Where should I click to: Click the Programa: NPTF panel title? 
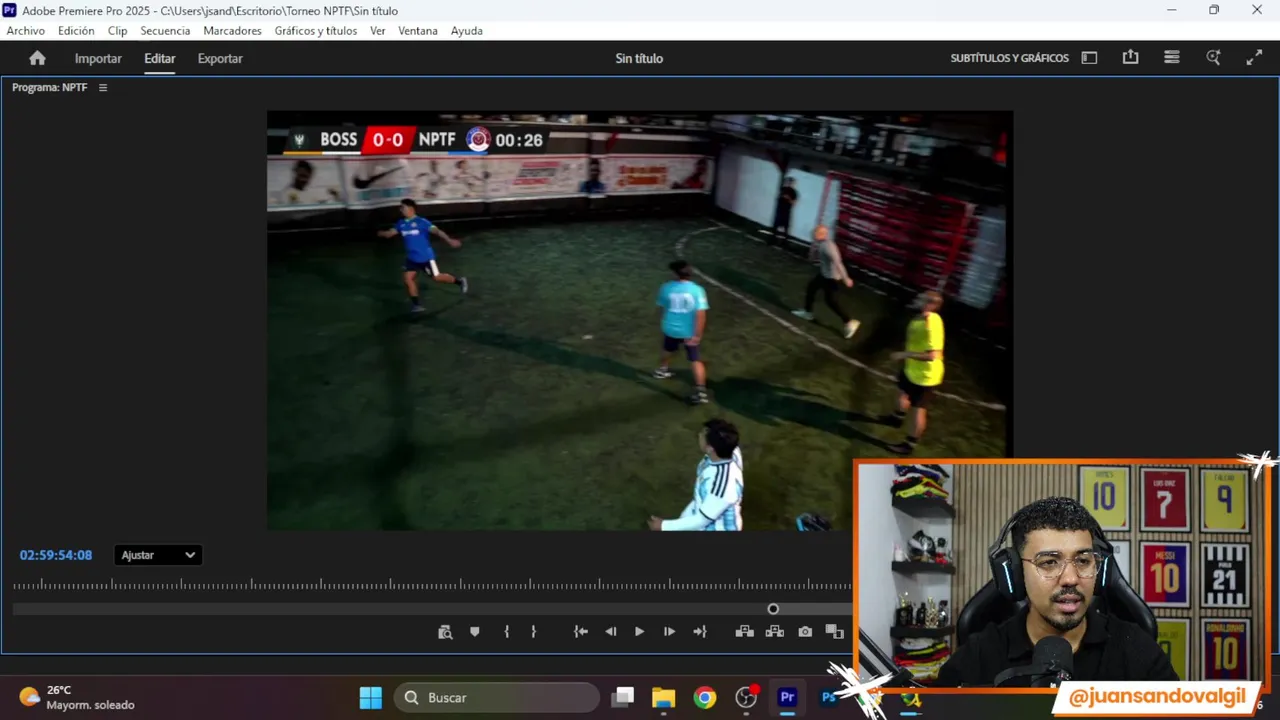tap(49, 88)
